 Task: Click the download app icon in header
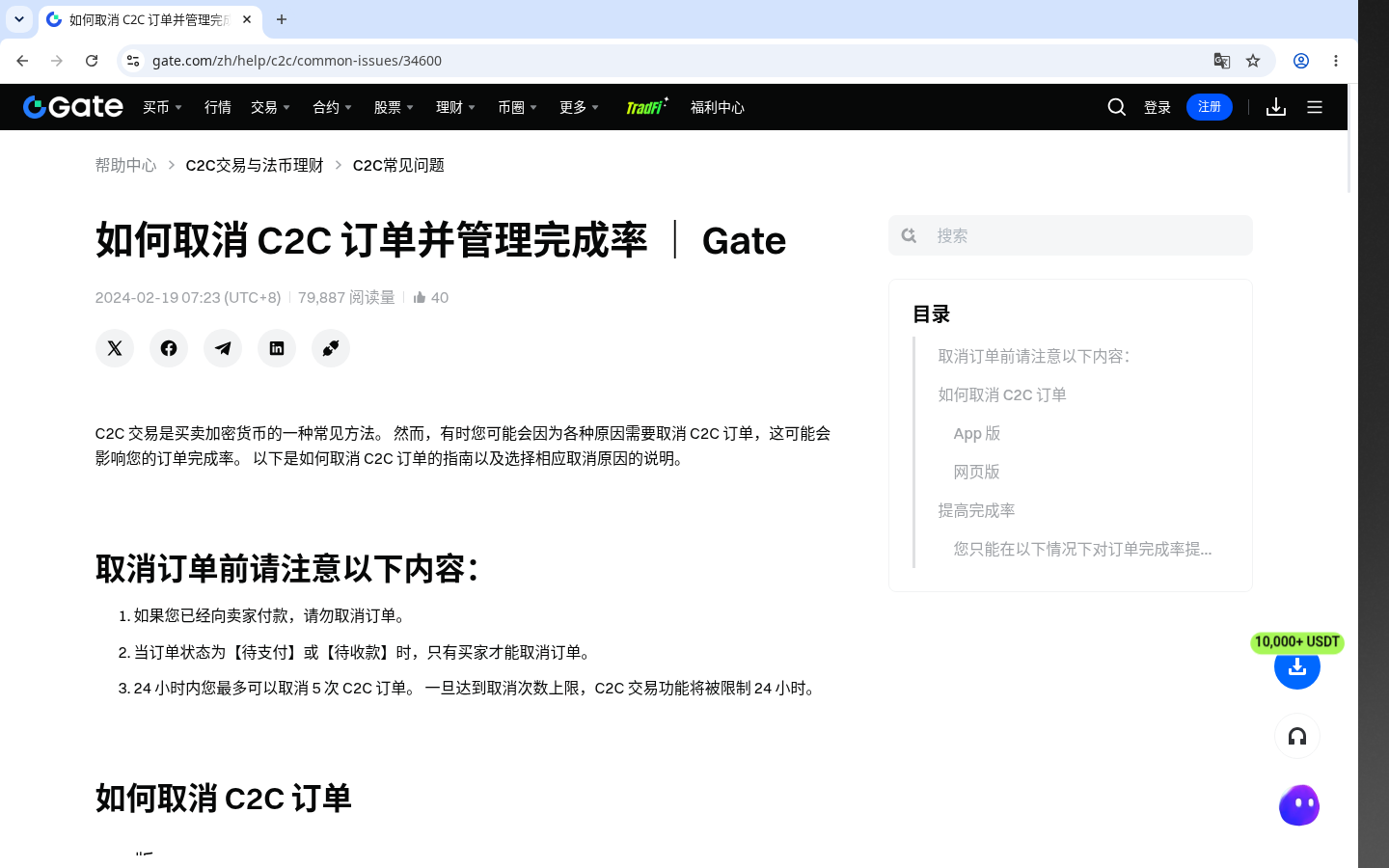[x=1276, y=107]
